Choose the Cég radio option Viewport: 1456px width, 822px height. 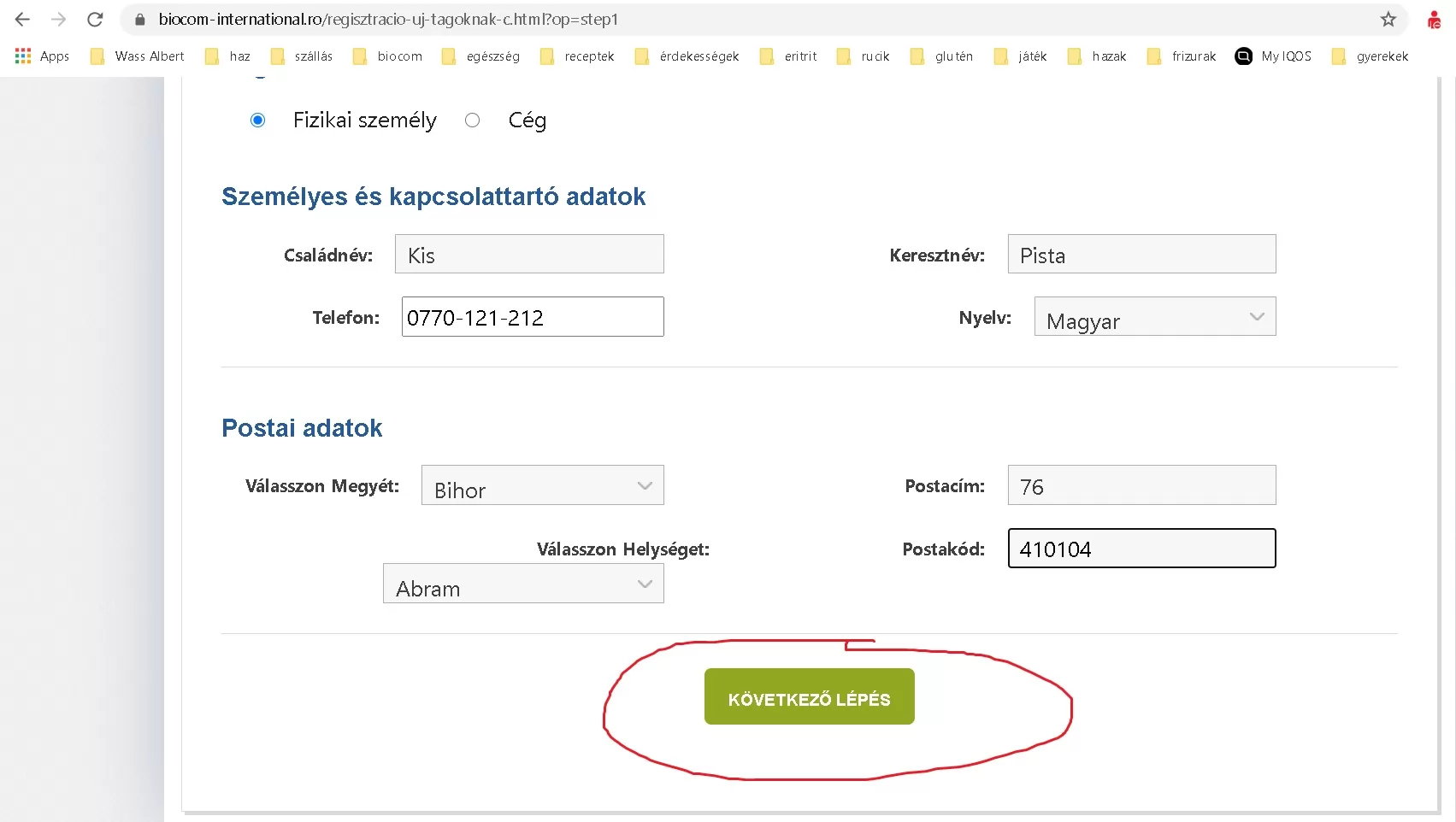[472, 120]
